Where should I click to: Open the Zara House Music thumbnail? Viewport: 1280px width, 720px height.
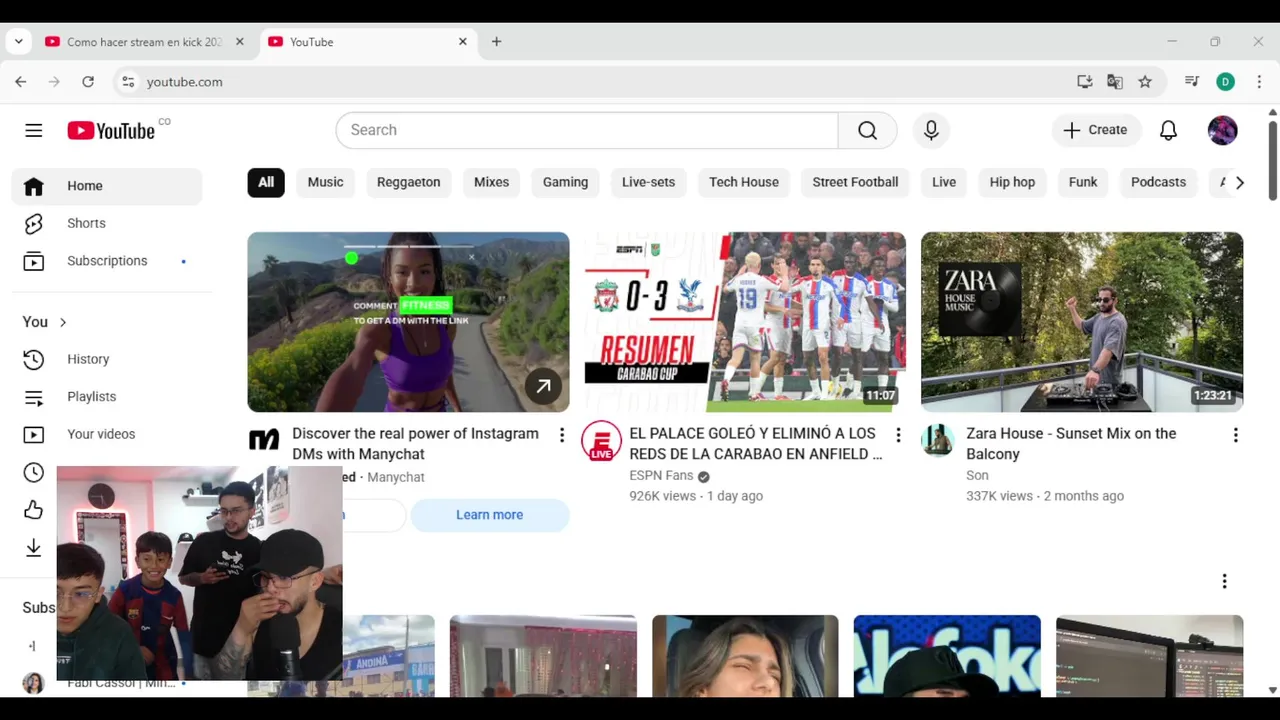(x=1082, y=322)
